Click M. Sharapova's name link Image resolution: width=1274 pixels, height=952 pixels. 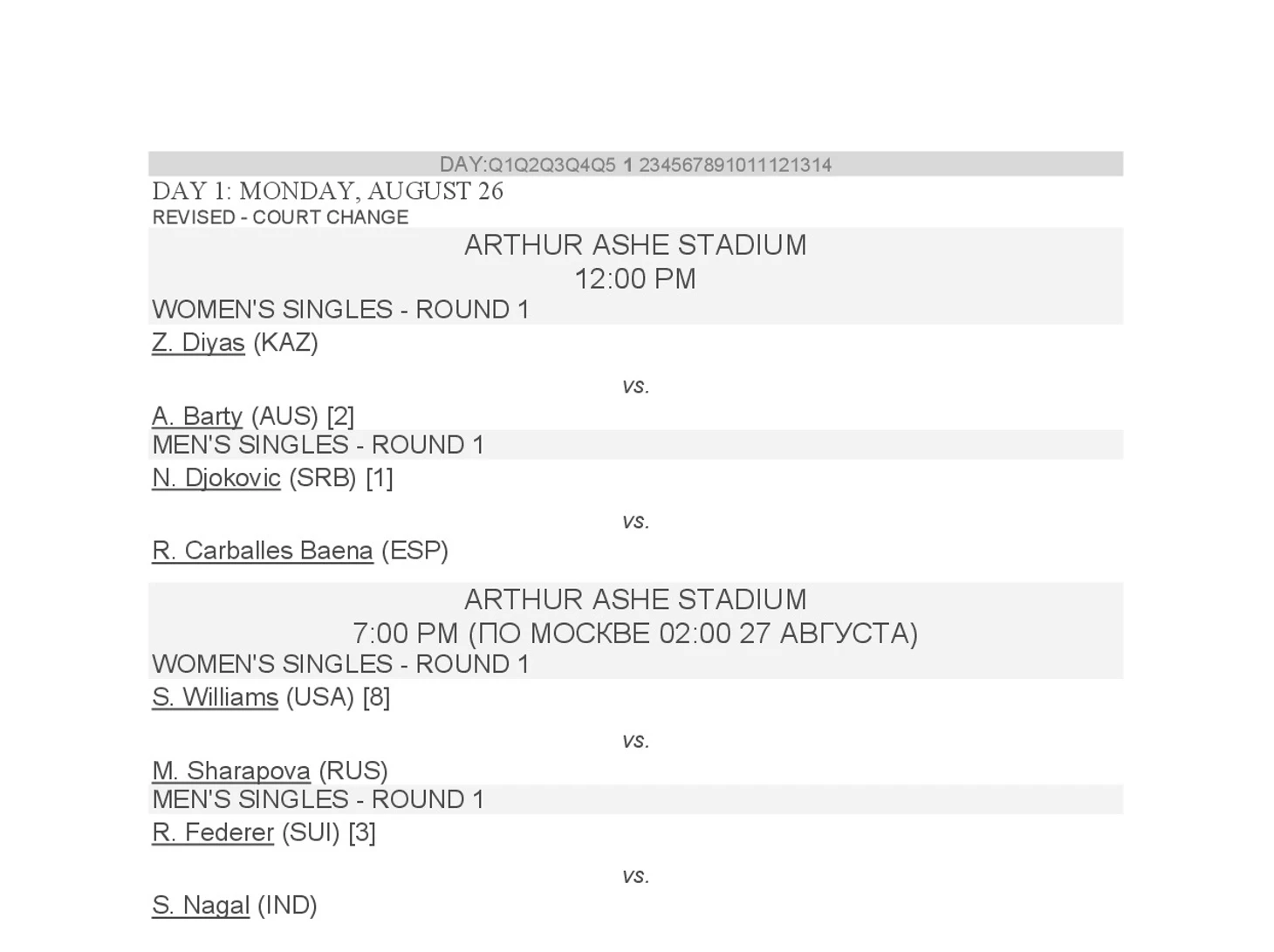(231, 771)
